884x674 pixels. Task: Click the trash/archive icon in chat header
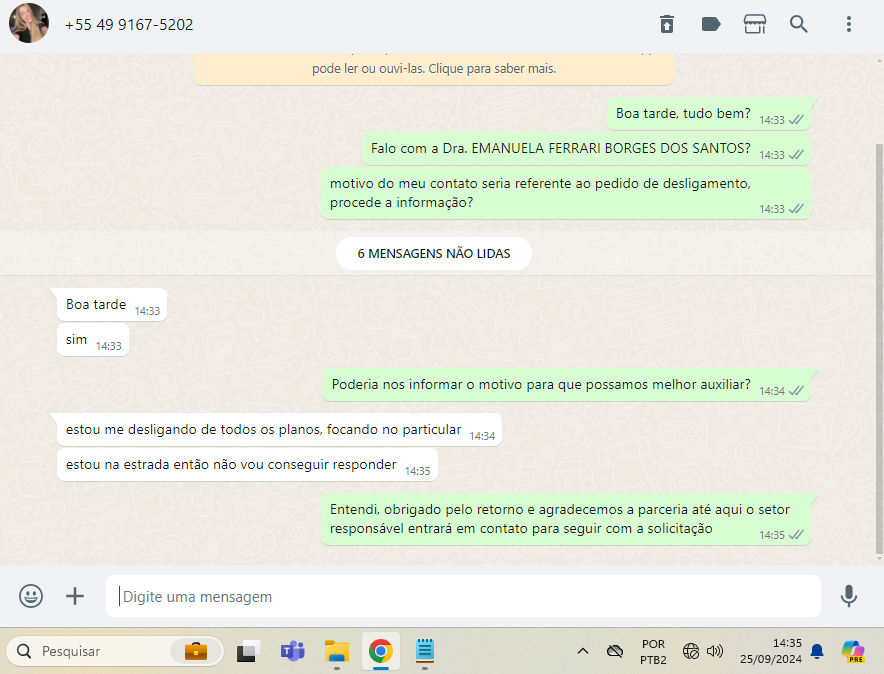tap(667, 24)
